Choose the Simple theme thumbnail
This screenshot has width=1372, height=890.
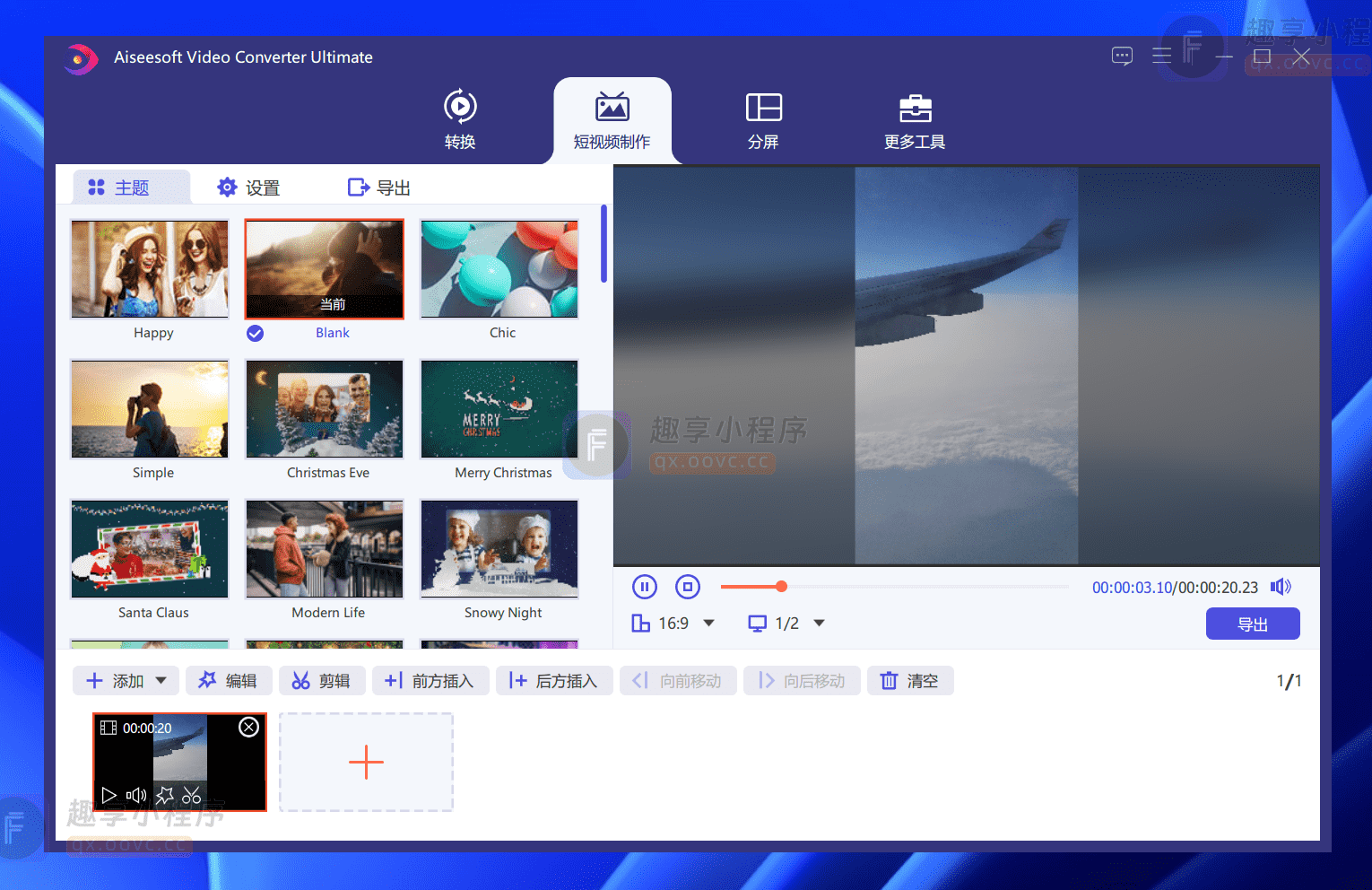click(150, 409)
